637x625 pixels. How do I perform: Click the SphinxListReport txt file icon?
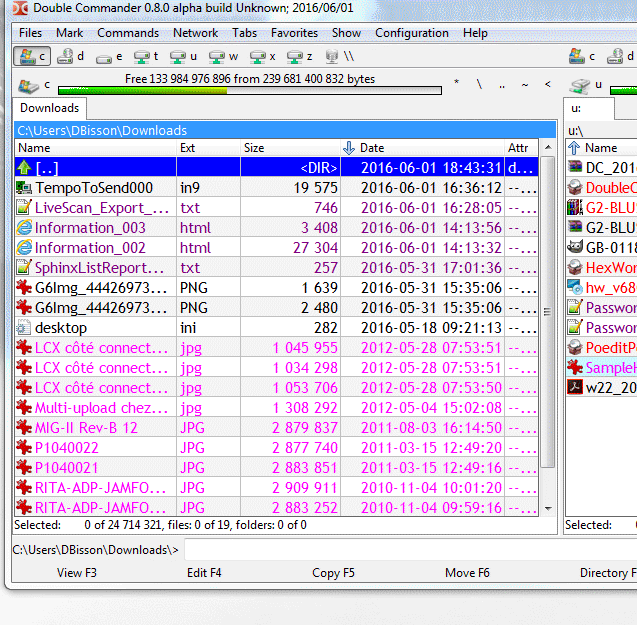pyautogui.click(x=24, y=267)
